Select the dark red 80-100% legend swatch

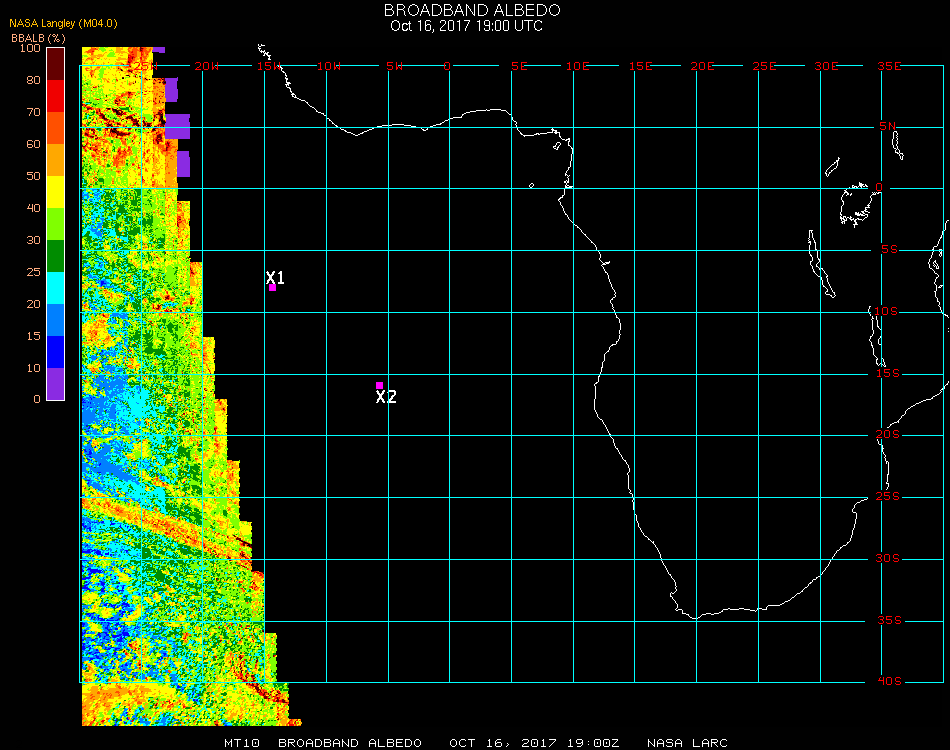click(56, 64)
